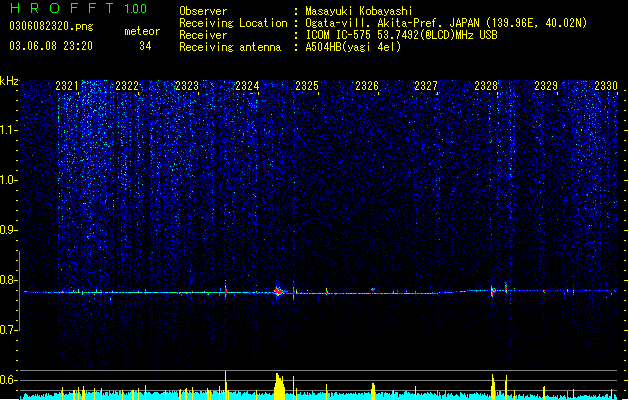Screen dimensions: 629x400
Task: Click the kHz axis unit label
Action: (x=9, y=81)
